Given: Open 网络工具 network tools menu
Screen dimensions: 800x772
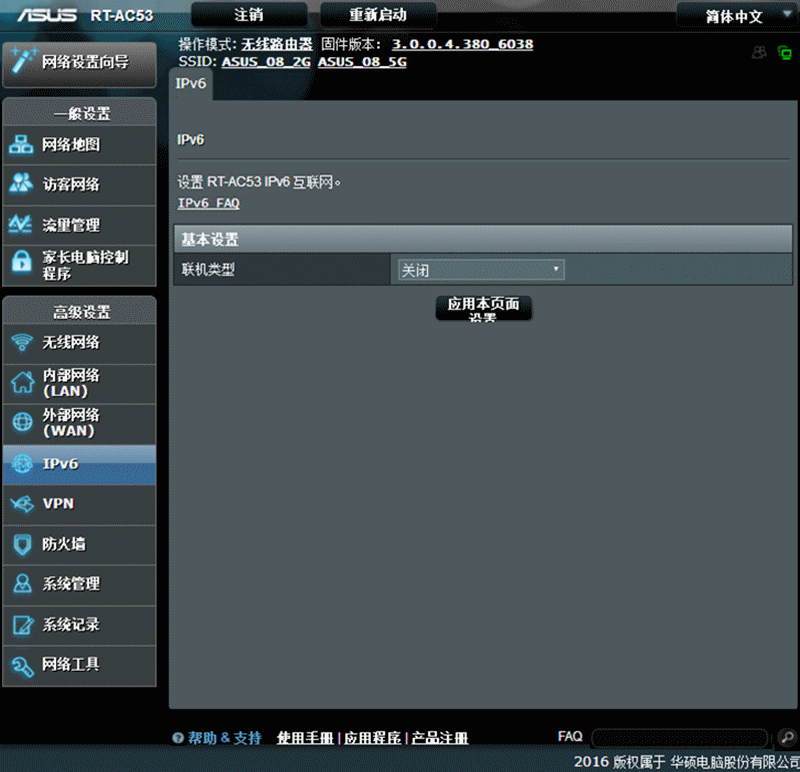Looking at the screenshot, I should (80, 665).
